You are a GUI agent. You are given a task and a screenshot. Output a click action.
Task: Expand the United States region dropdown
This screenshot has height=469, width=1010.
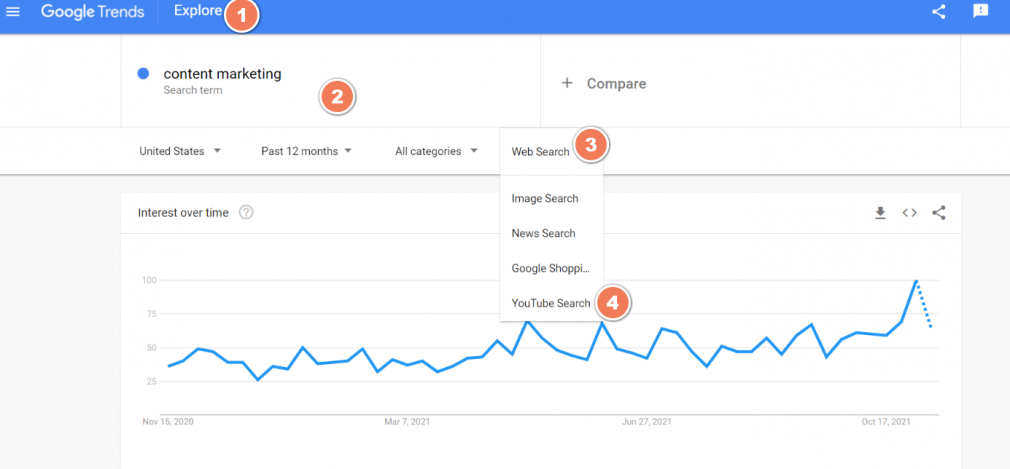(180, 151)
